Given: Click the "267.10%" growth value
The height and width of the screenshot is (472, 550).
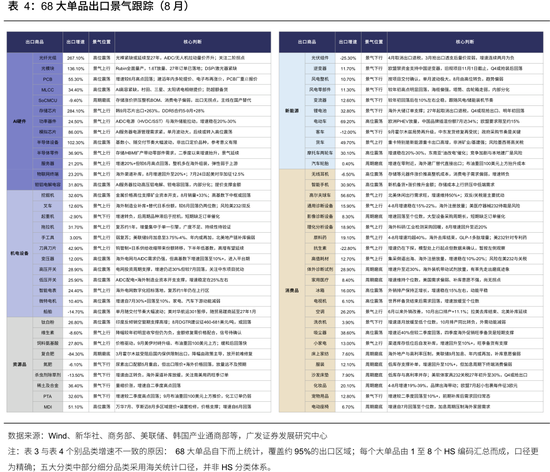Looking at the screenshot, I should click(76, 58).
